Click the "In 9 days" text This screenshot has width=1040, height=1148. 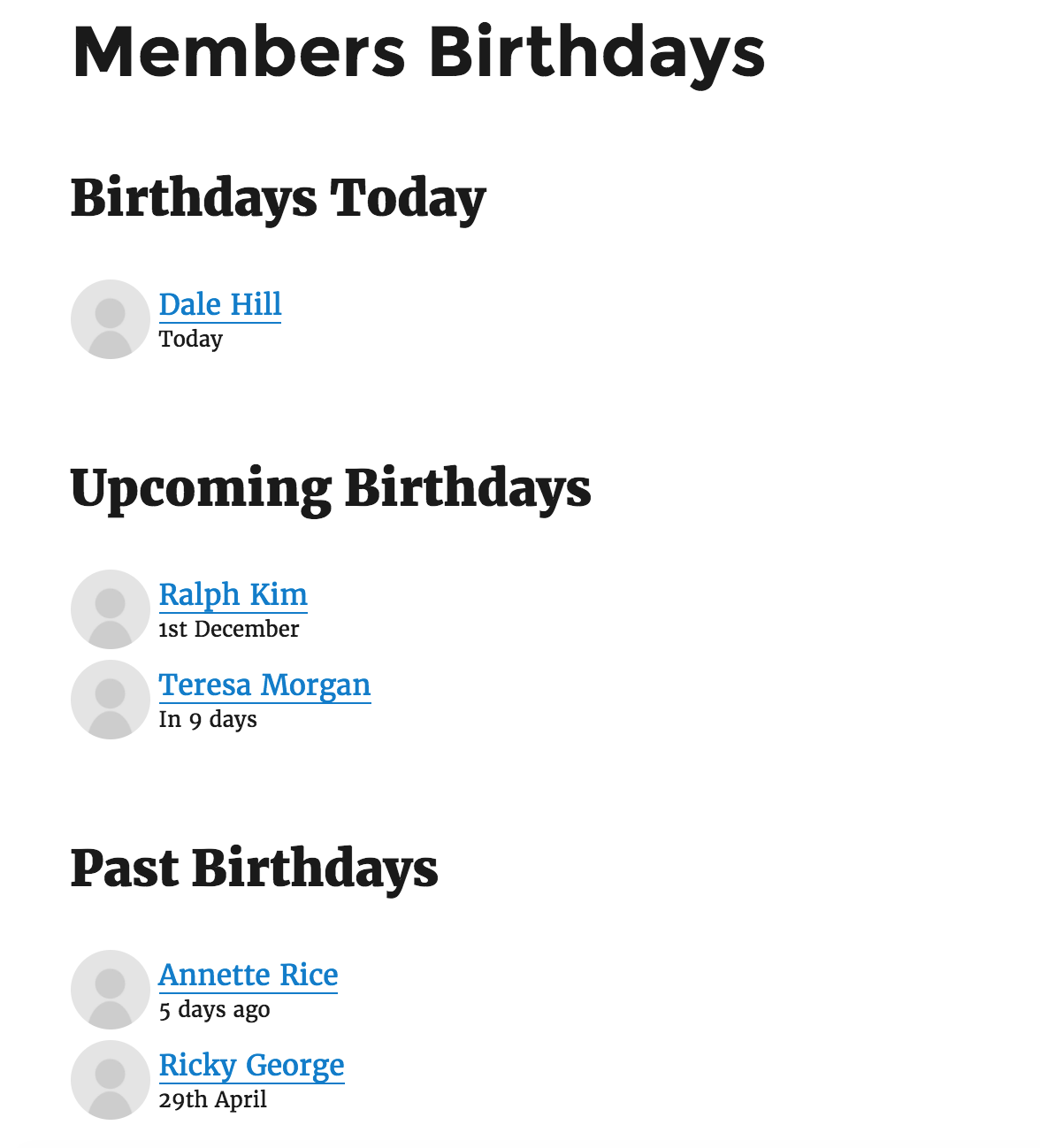(x=208, y=719)
